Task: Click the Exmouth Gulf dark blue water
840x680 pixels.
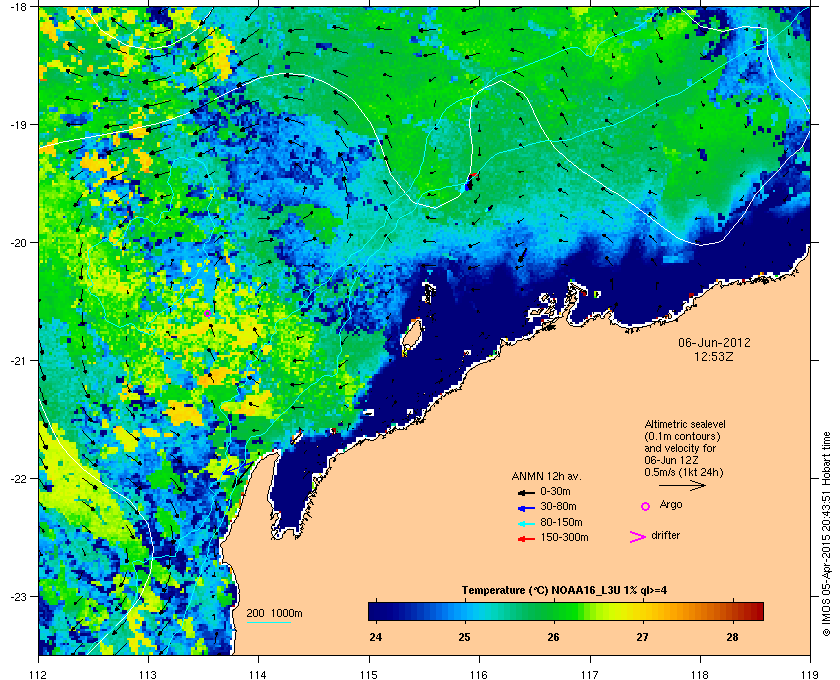Action: pyautogui.click(x=290, y=488)
